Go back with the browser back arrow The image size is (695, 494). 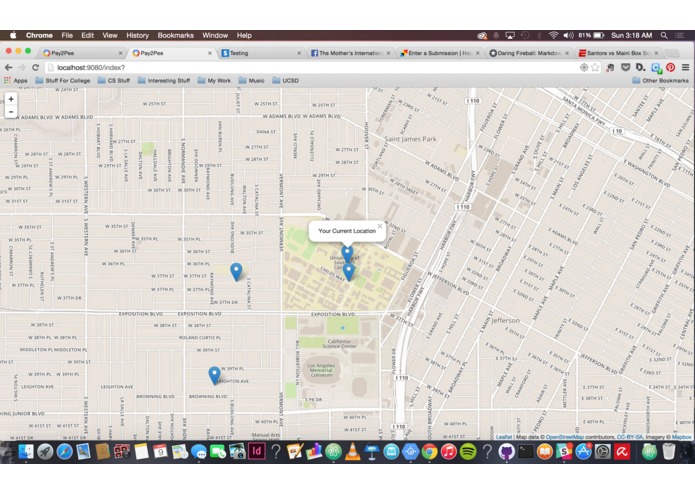coord(8,67)
